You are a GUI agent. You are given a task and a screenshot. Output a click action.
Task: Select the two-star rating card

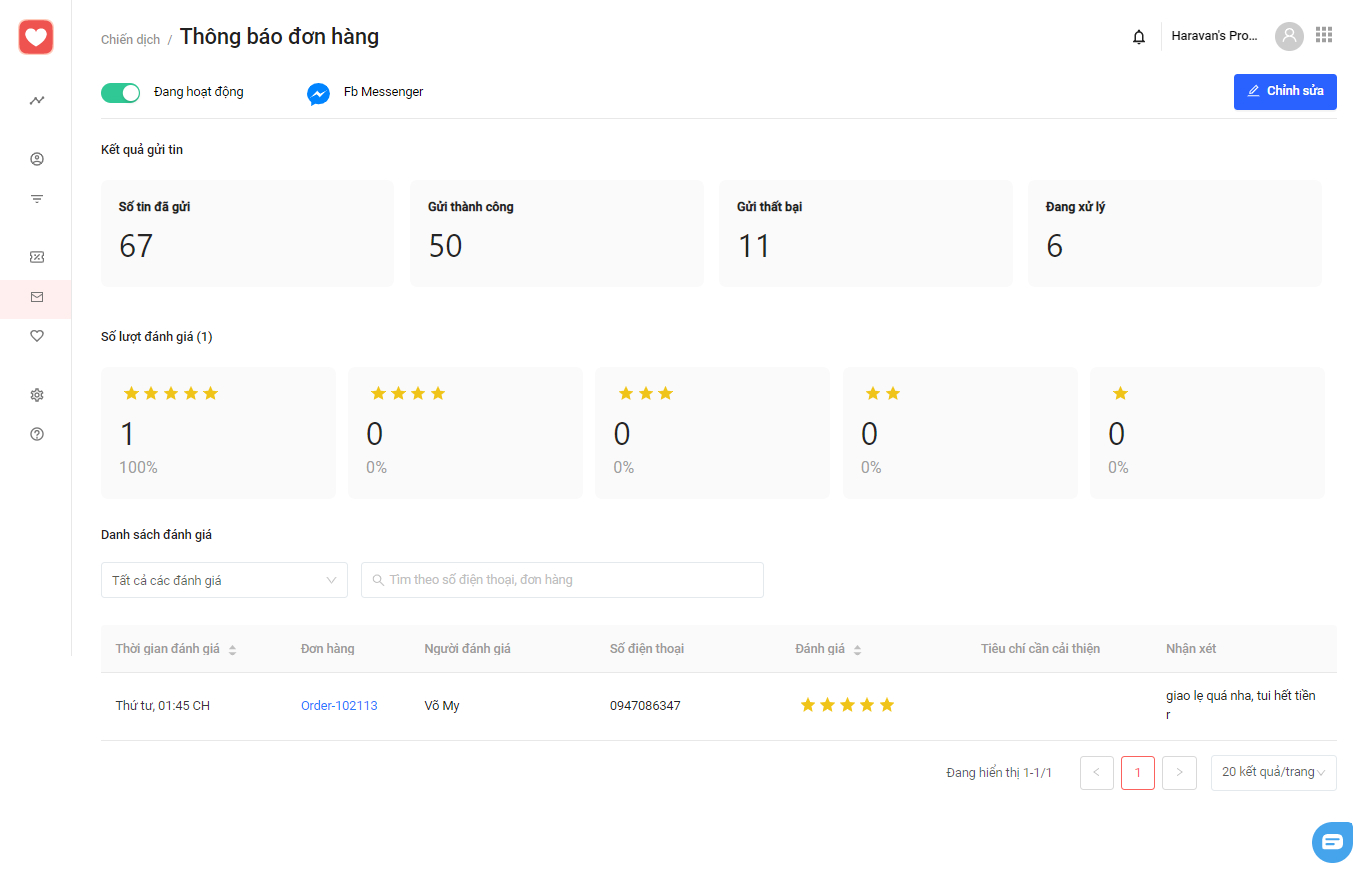[x=960, y=432]
